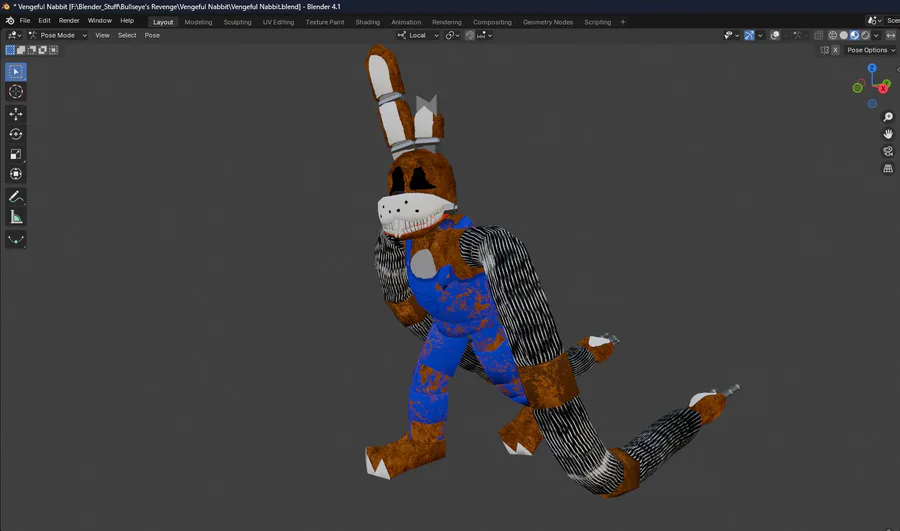
Task: Toggle X-ray view button
Action: [x=818, y=36]
